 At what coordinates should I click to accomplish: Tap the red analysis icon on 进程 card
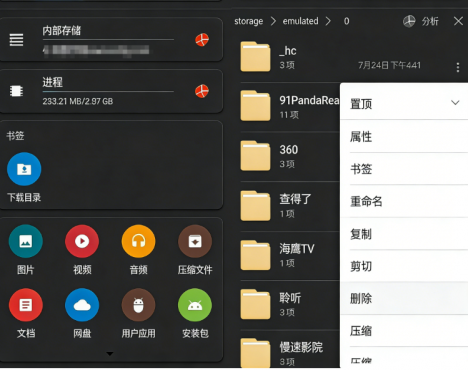[x=202, y=91]
